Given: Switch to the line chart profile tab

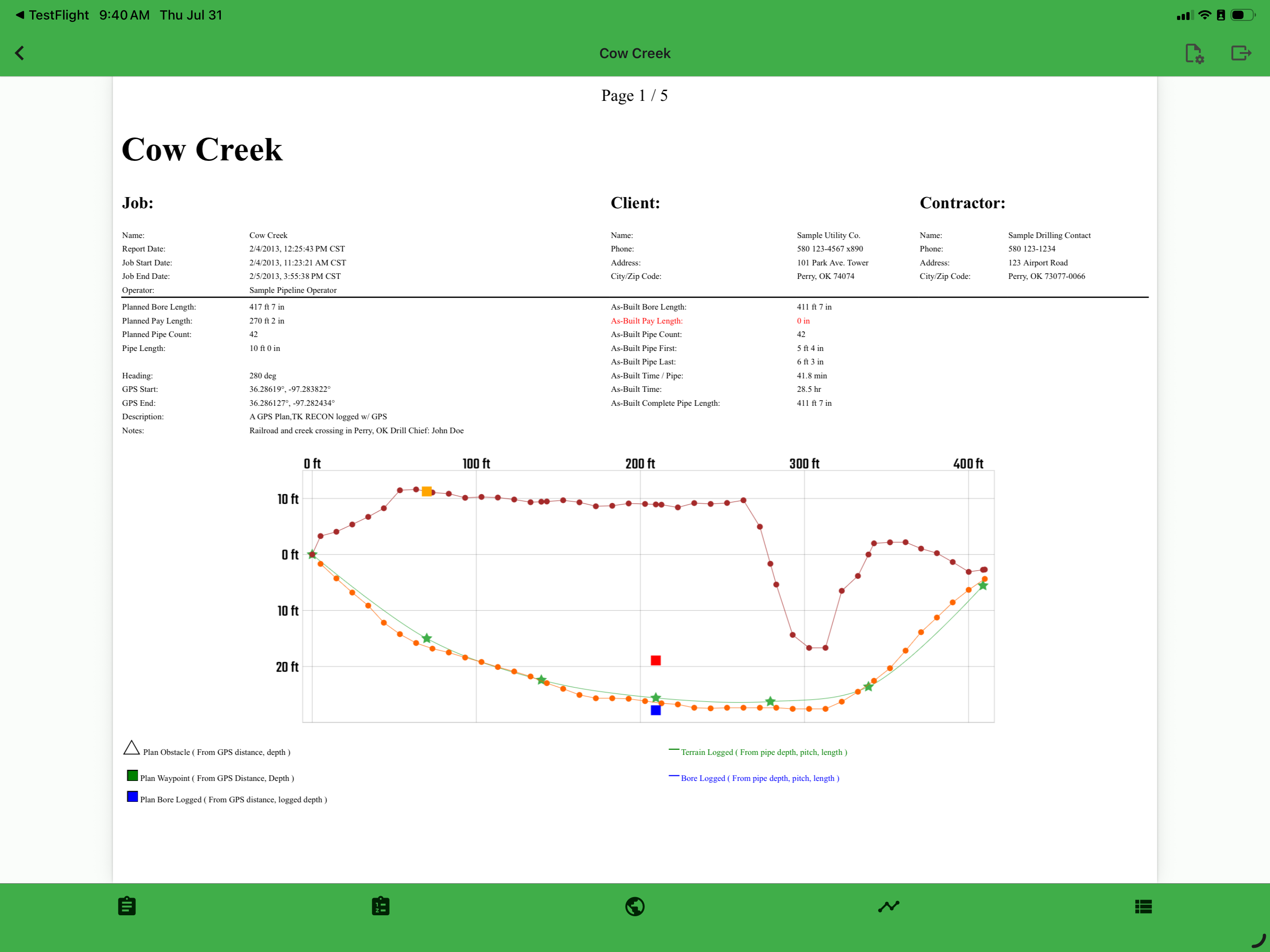Looking at the screenshot, I should (889, 906).
